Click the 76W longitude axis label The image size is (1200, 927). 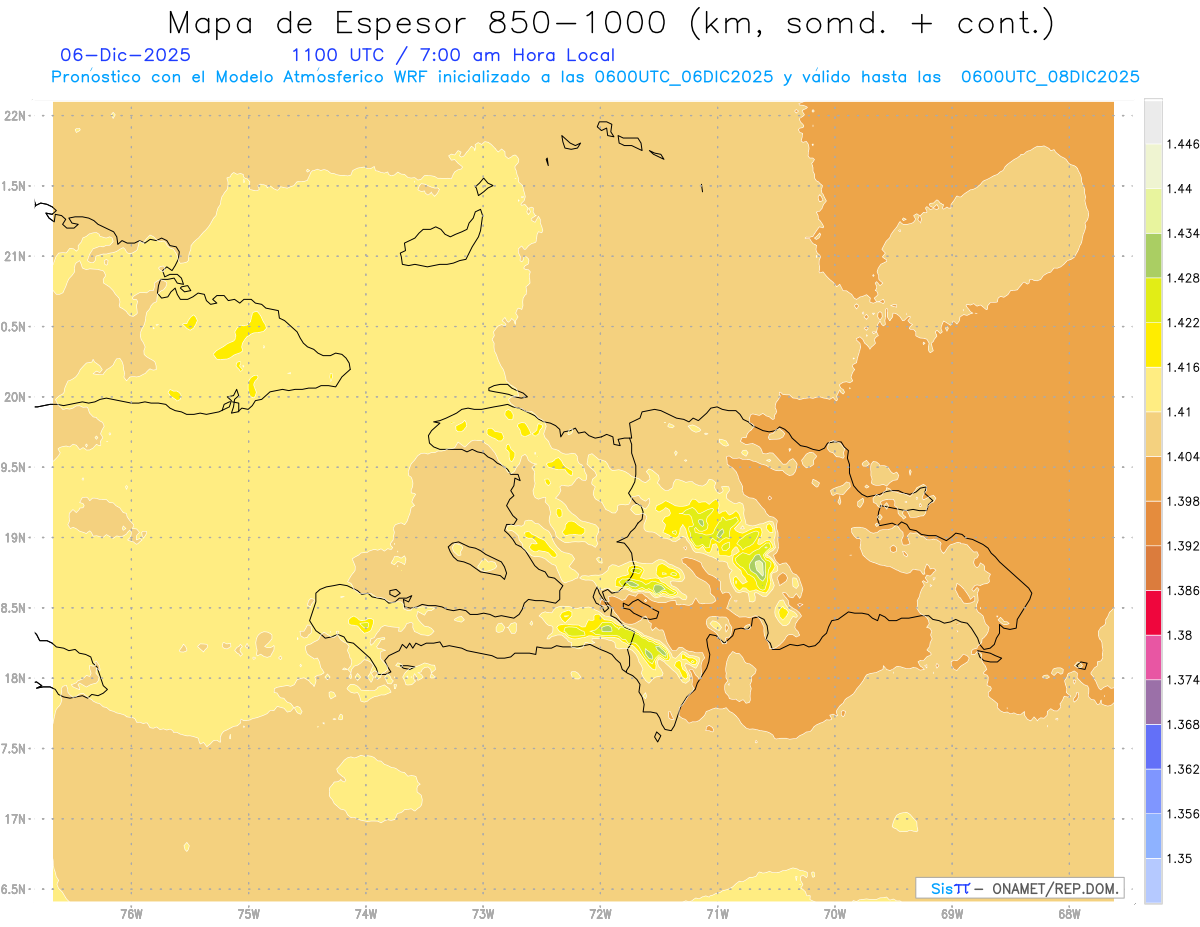131,914
